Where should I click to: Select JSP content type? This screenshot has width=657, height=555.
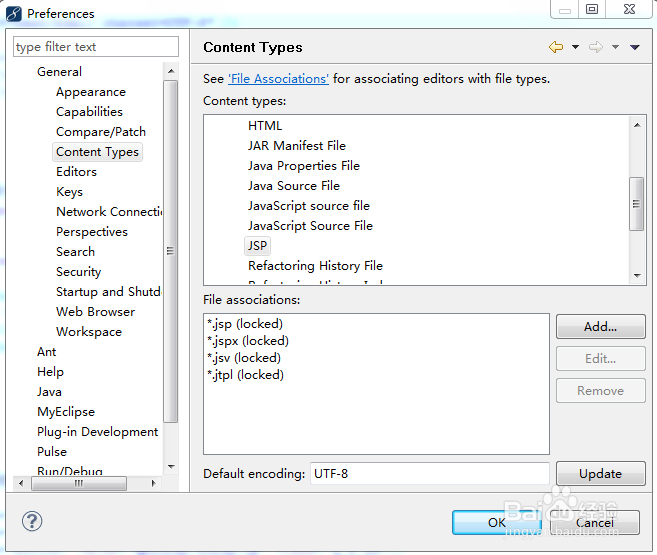pos(257,246)
